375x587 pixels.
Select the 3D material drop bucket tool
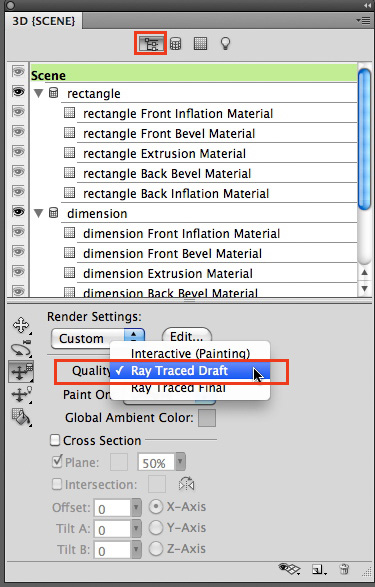coord(21,417)
